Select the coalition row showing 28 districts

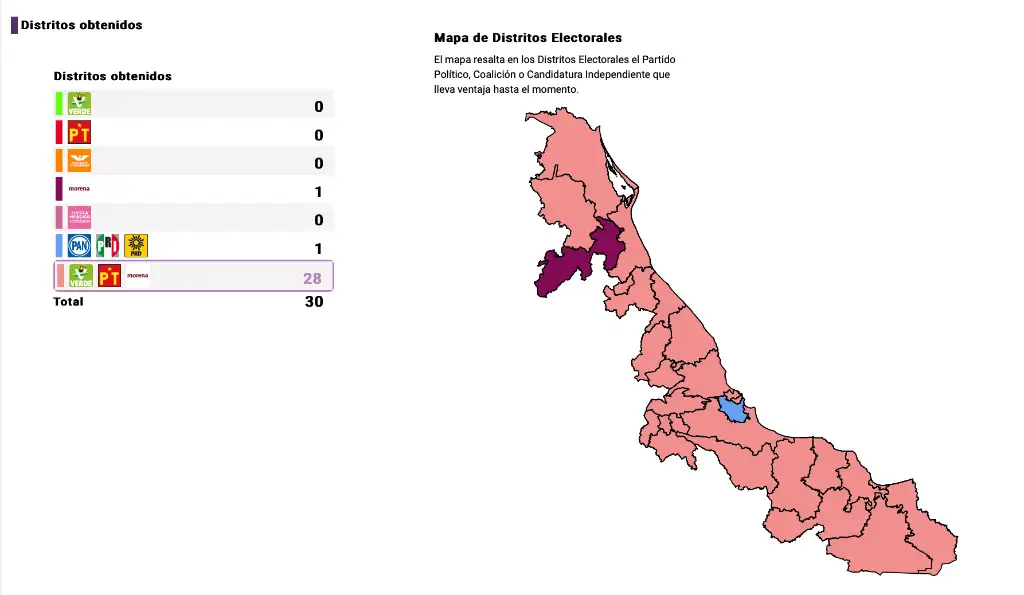194,276
